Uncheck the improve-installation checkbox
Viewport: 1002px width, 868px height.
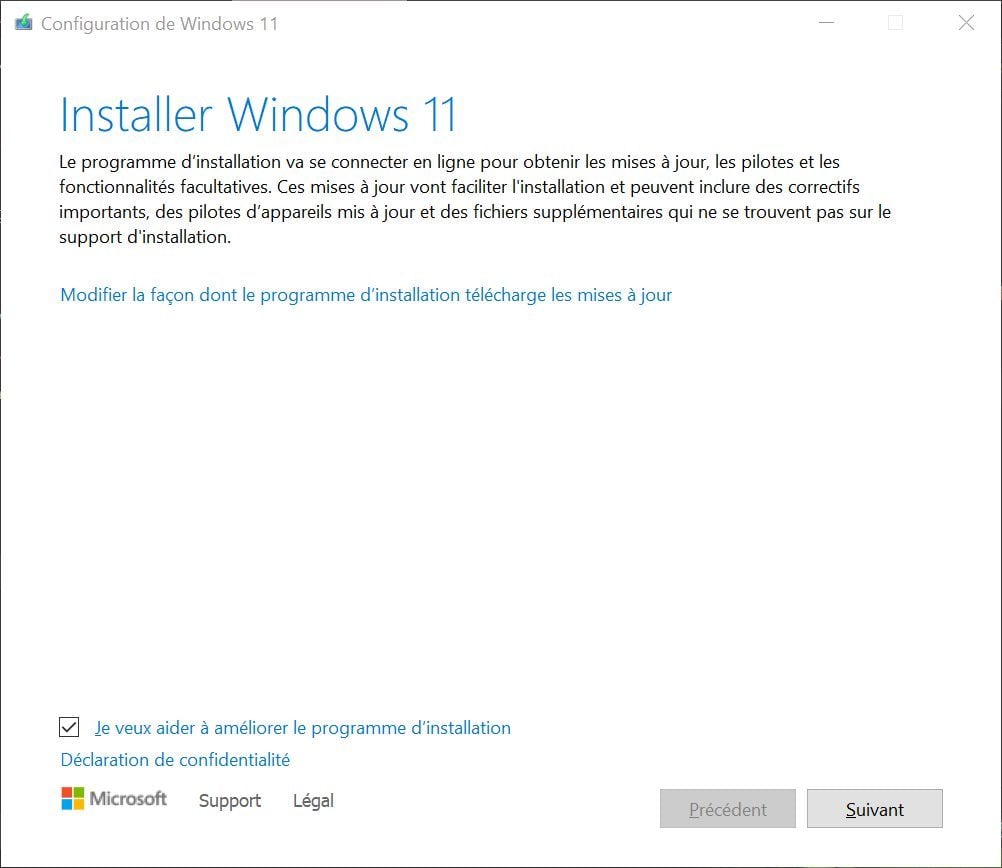click(69, 727)
